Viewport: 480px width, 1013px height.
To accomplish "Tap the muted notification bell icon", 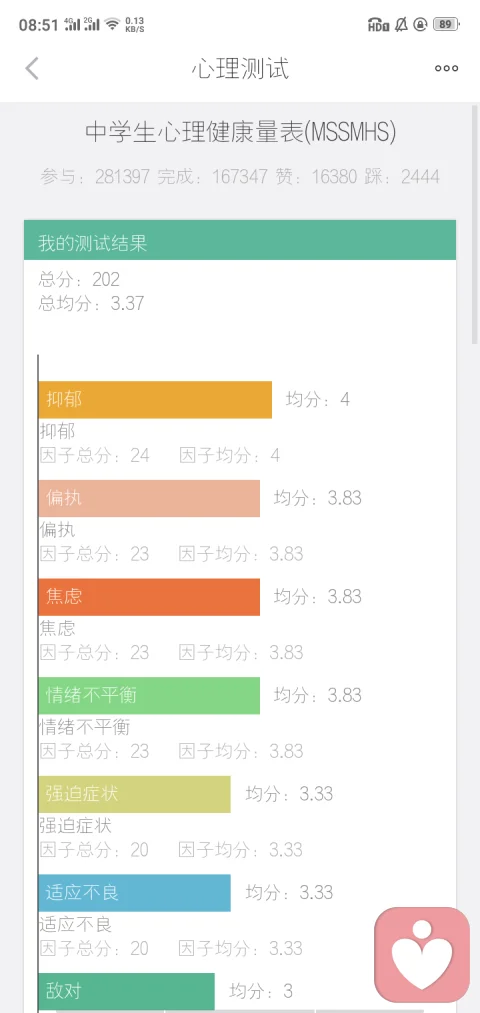I will pos(401,25).
